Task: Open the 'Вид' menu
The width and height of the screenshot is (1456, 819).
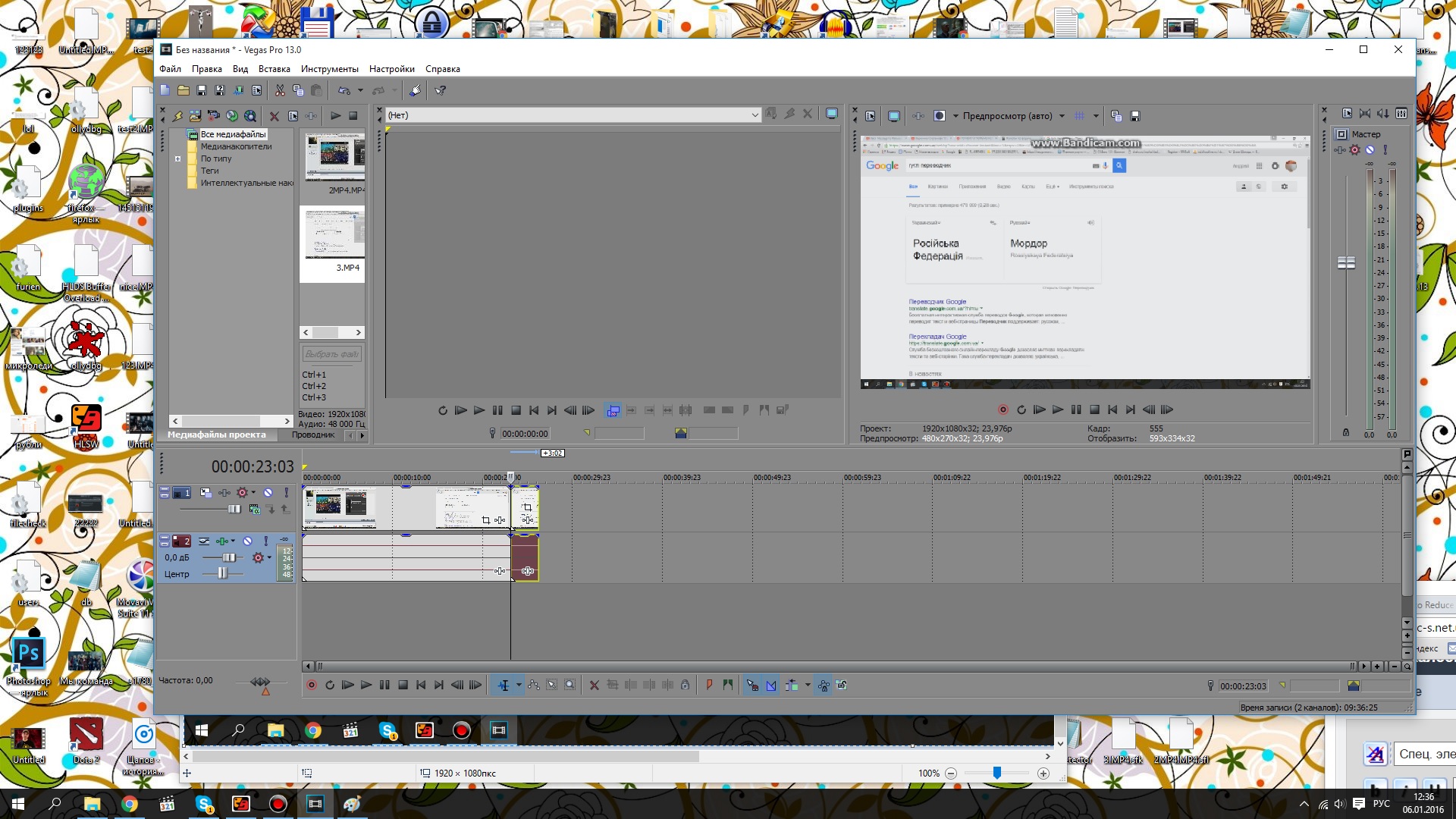Action: pos(240,69)
